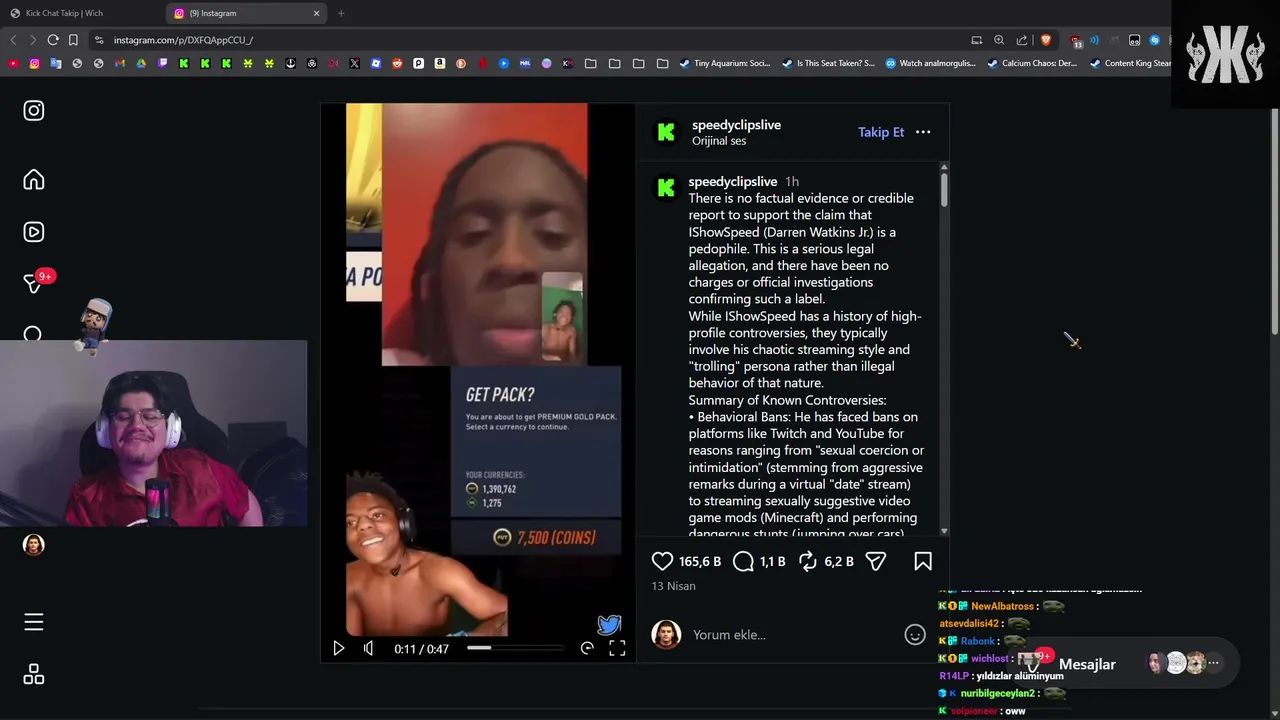Click the 13 Nisan post date
1280x720 pixels.
click(673, 586)
